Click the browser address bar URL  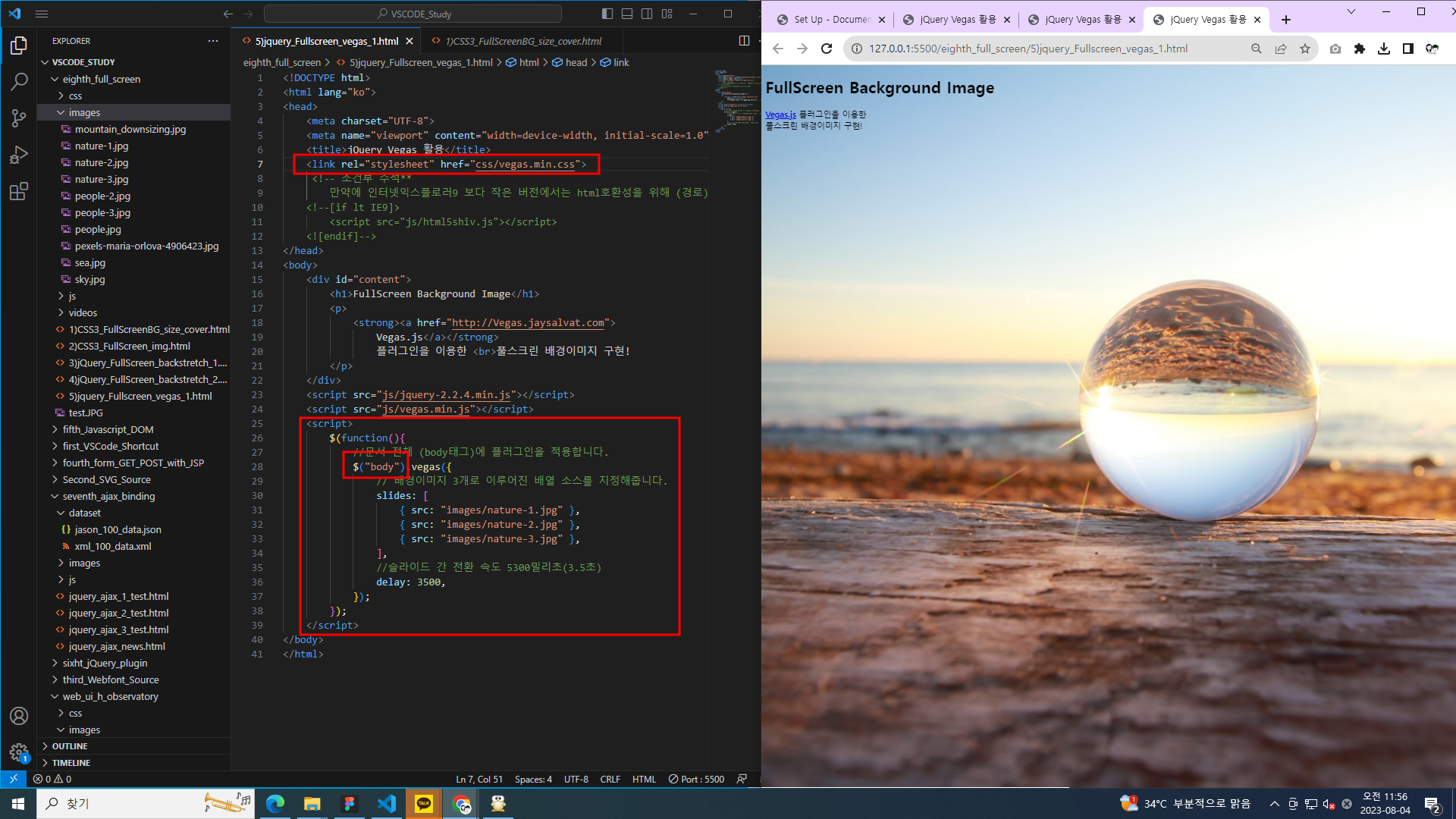pos(1028,49)
